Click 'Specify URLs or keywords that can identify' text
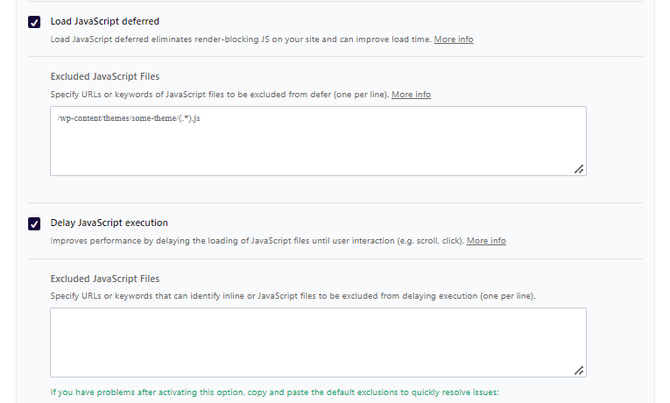 (x=293, y=296)
